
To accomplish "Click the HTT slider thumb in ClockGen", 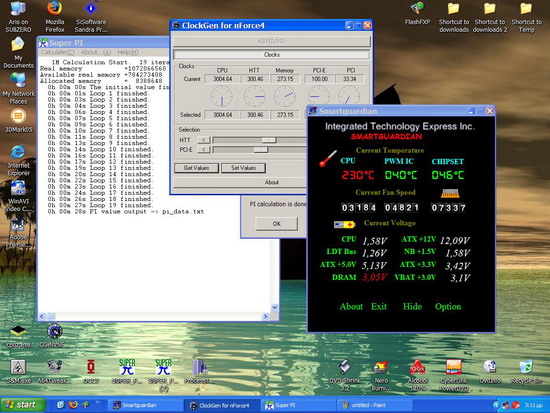I will [x=269, y=140].
